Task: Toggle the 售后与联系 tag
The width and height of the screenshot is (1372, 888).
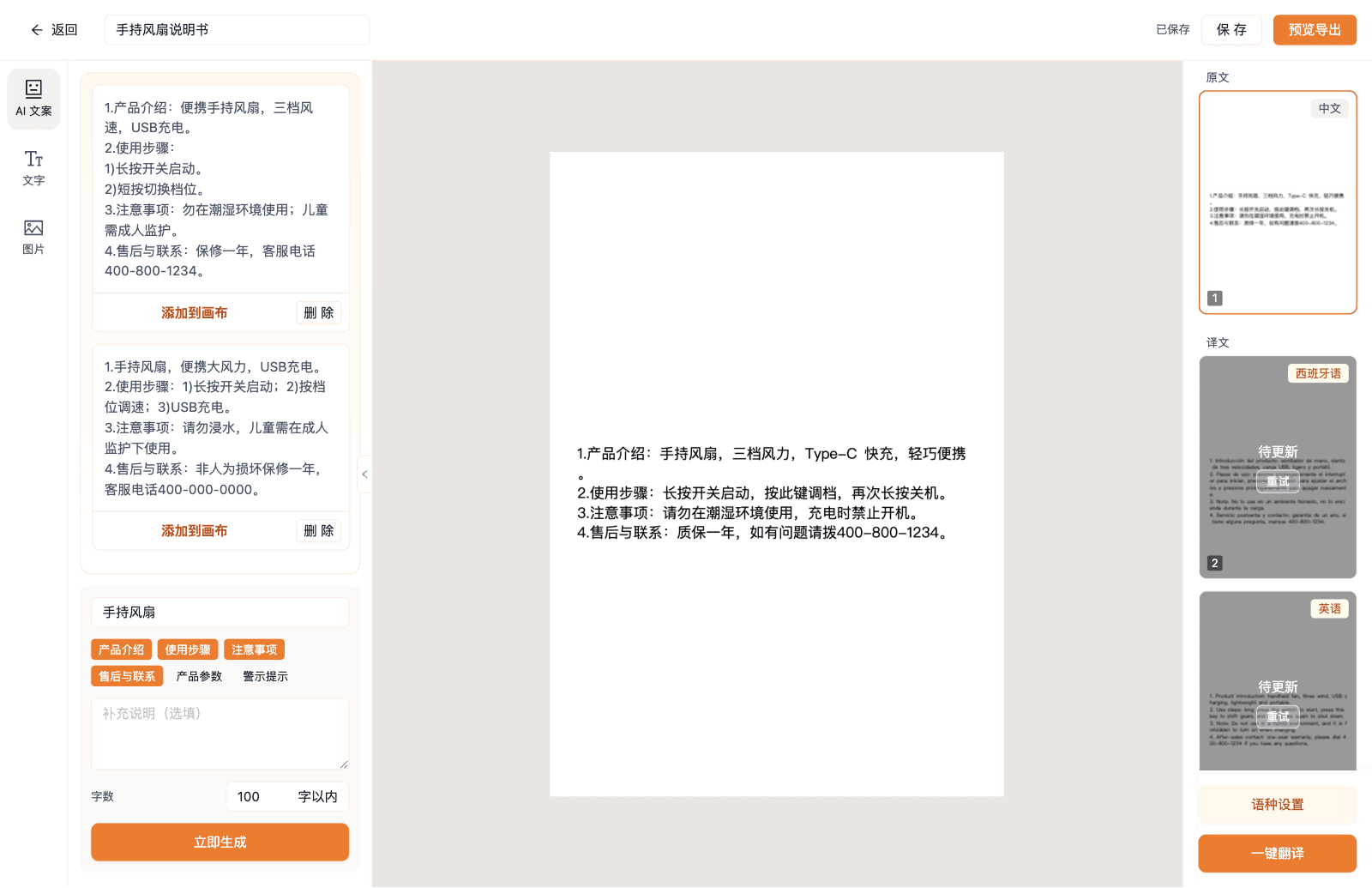Action: click(127, 676)
